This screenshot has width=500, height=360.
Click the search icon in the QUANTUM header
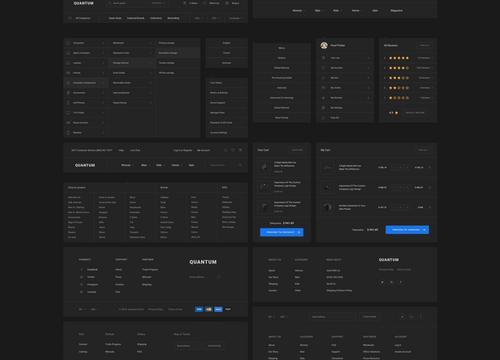[x=240, y=165]
